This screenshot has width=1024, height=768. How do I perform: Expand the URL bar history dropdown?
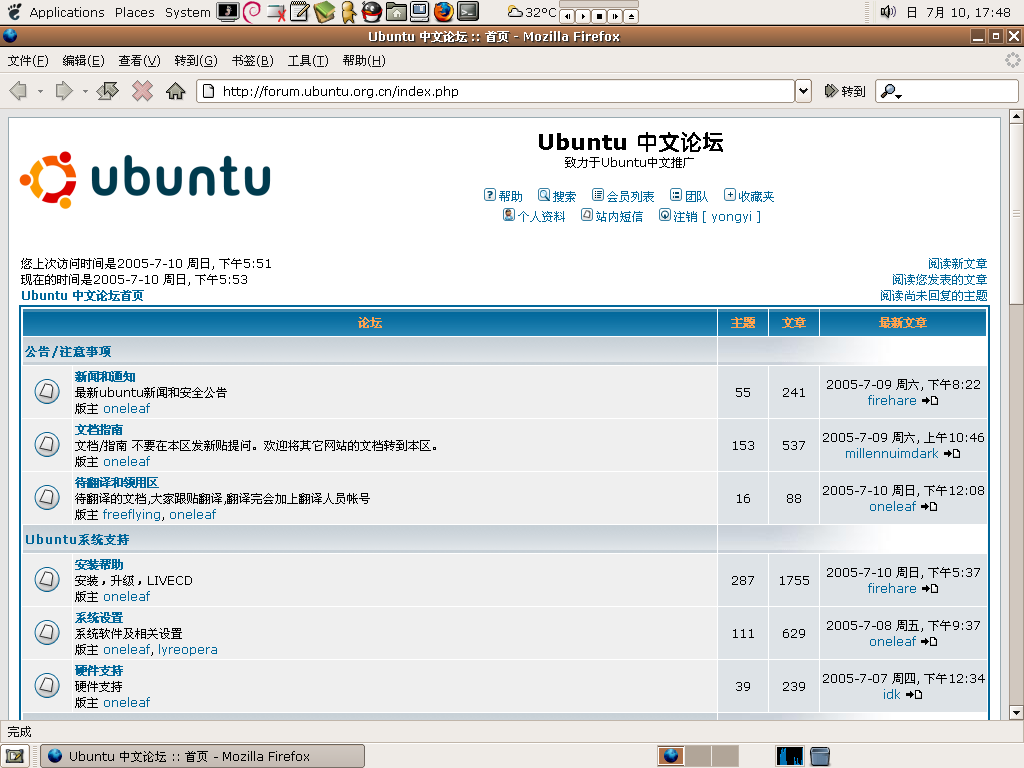(x=804, y=91)
